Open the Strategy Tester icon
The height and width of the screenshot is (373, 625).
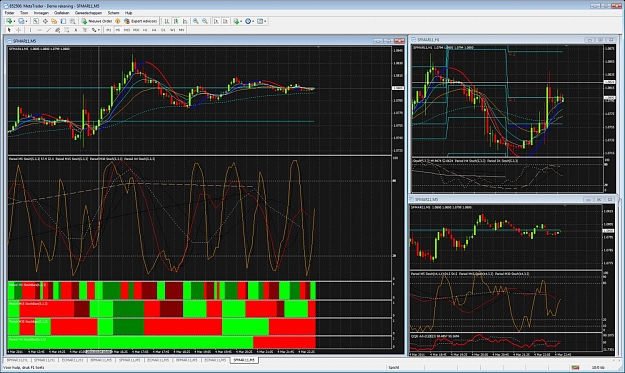73,21
